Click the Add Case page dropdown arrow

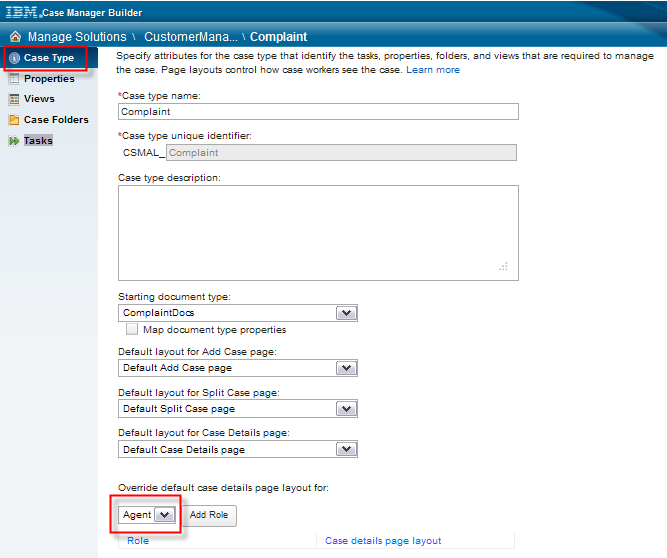(x=346, y=368)
